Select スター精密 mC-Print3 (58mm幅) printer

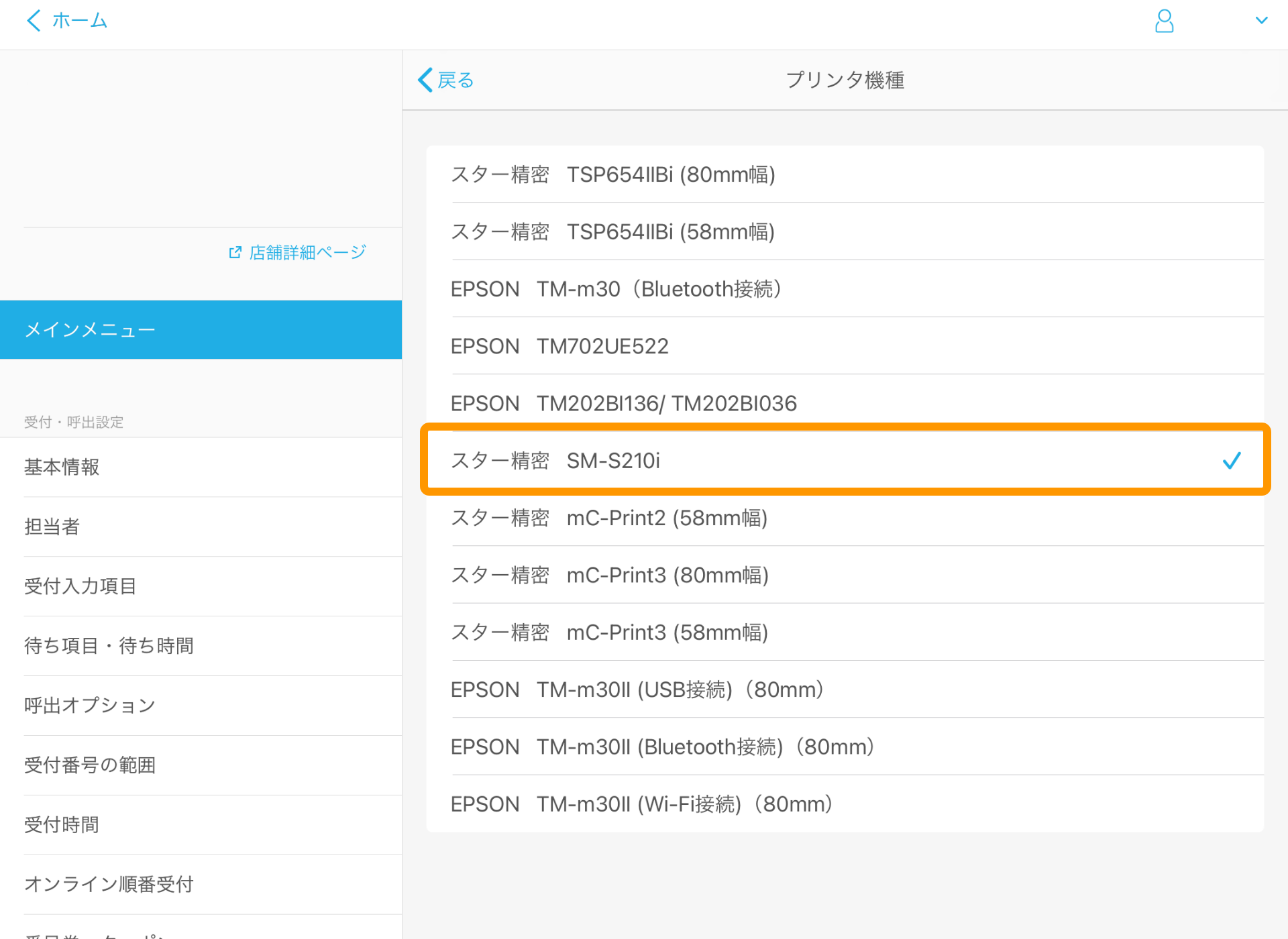point(845,632)
